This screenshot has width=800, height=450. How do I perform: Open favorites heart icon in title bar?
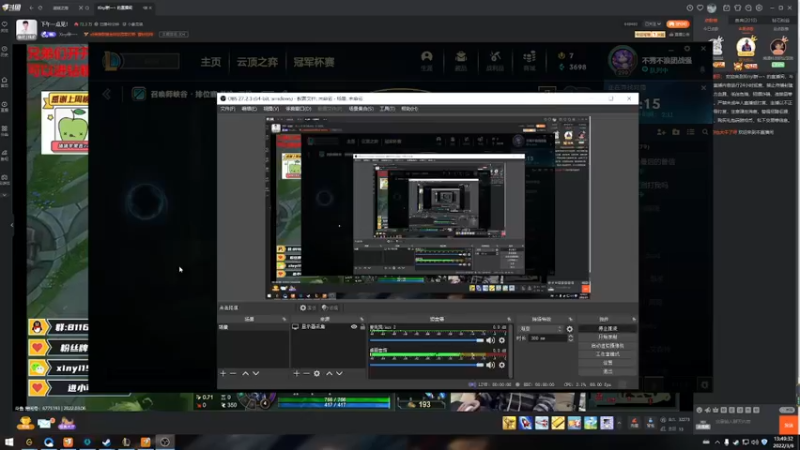pyautogui.click(x=700, y=8)
